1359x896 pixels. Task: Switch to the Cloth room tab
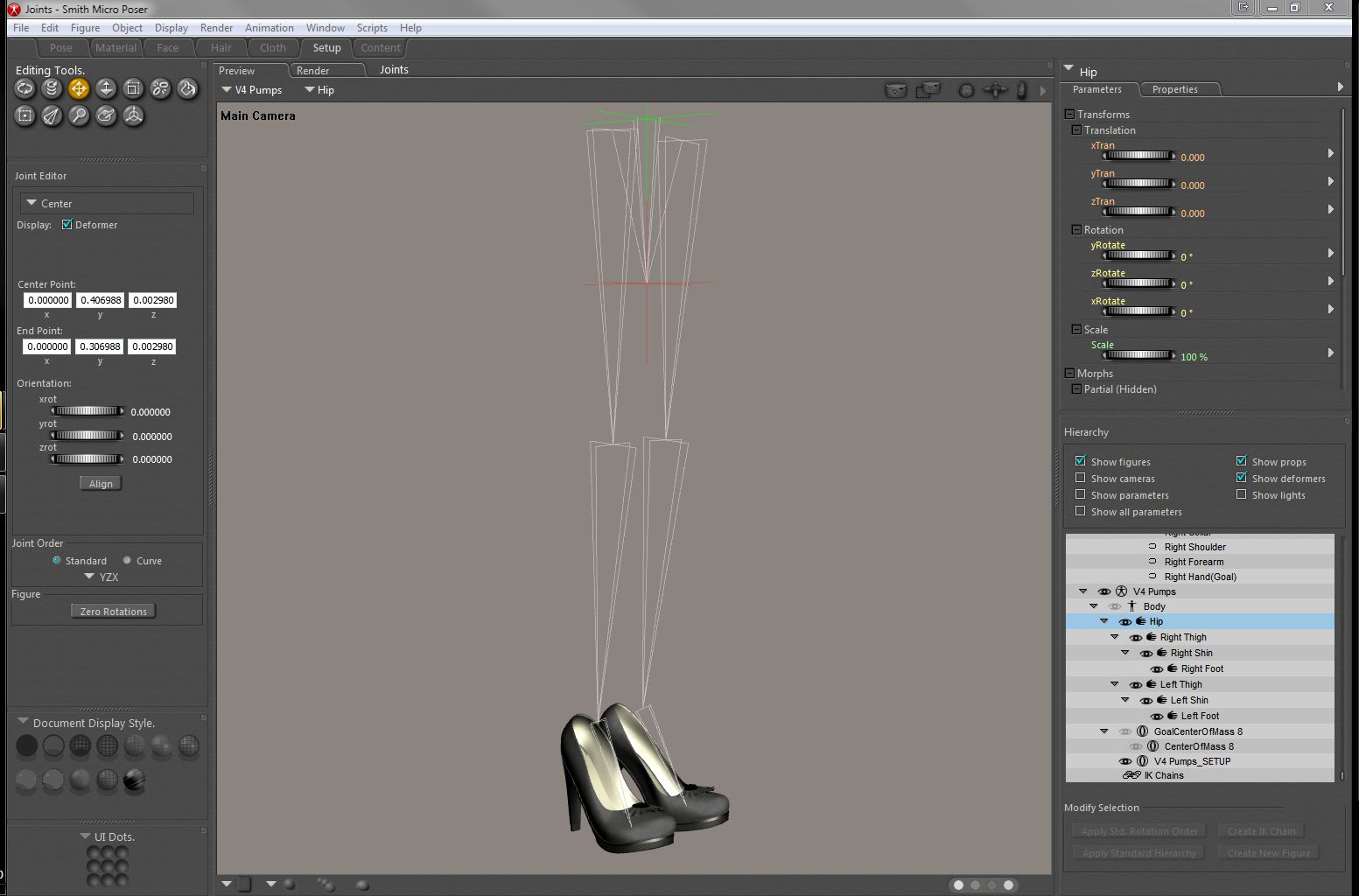272,48
